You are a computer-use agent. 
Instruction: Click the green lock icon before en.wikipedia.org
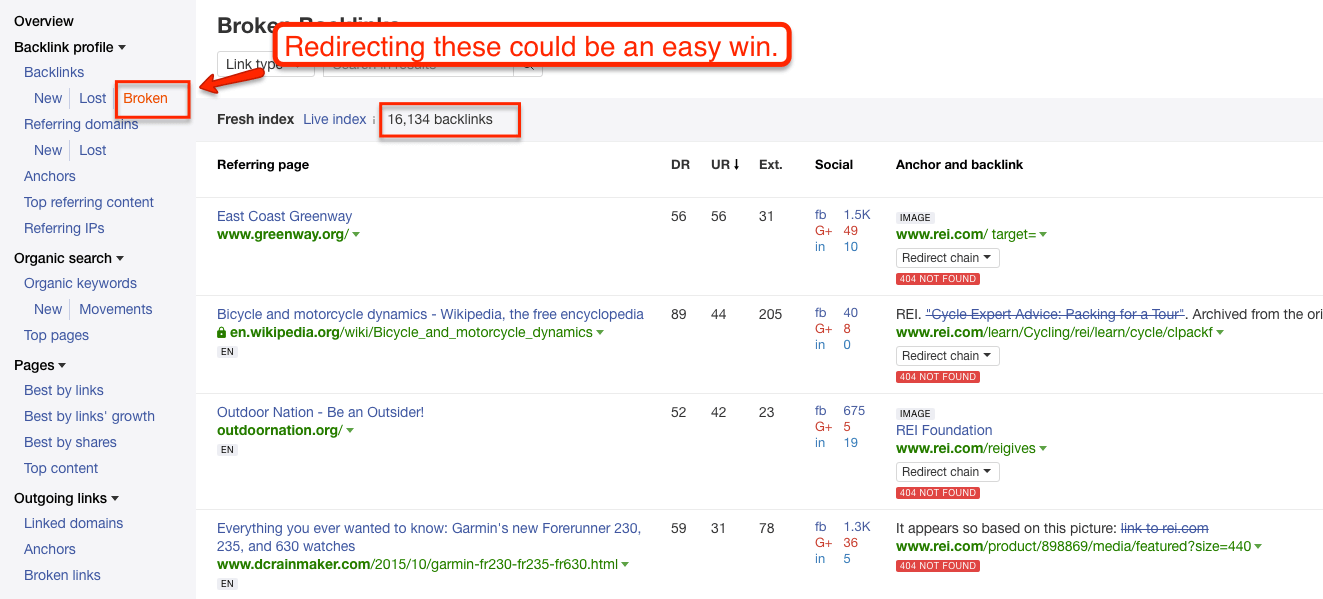(x=222, y=333)
